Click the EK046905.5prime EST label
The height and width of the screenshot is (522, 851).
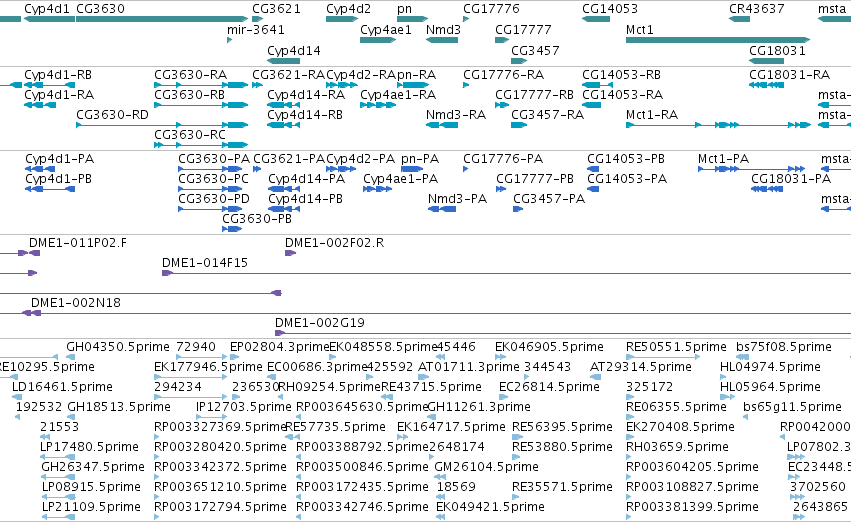pyautogui.click(x=549, y=346)
